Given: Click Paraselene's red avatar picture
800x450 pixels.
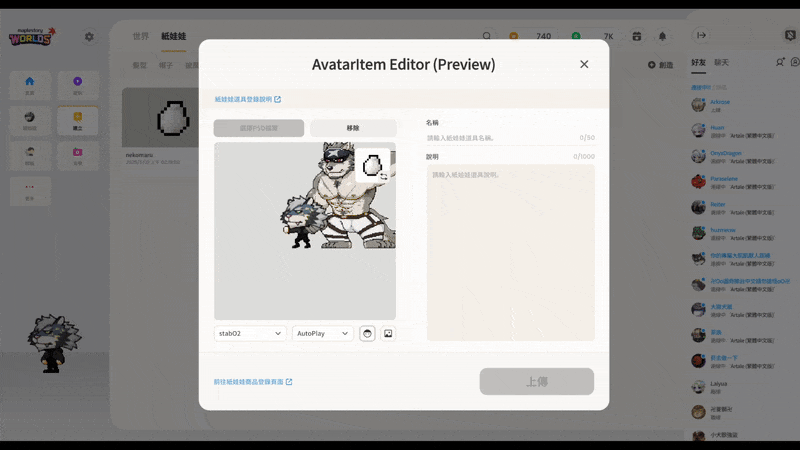Looking at the screenshot, I should coord(698,182).
